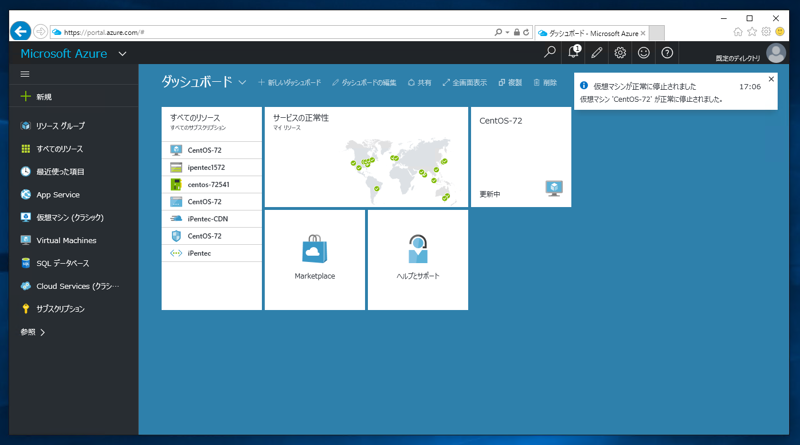Screen dimensions: 800x445
Task: Click the browser forward arrow button
Action: pos(40,32)
